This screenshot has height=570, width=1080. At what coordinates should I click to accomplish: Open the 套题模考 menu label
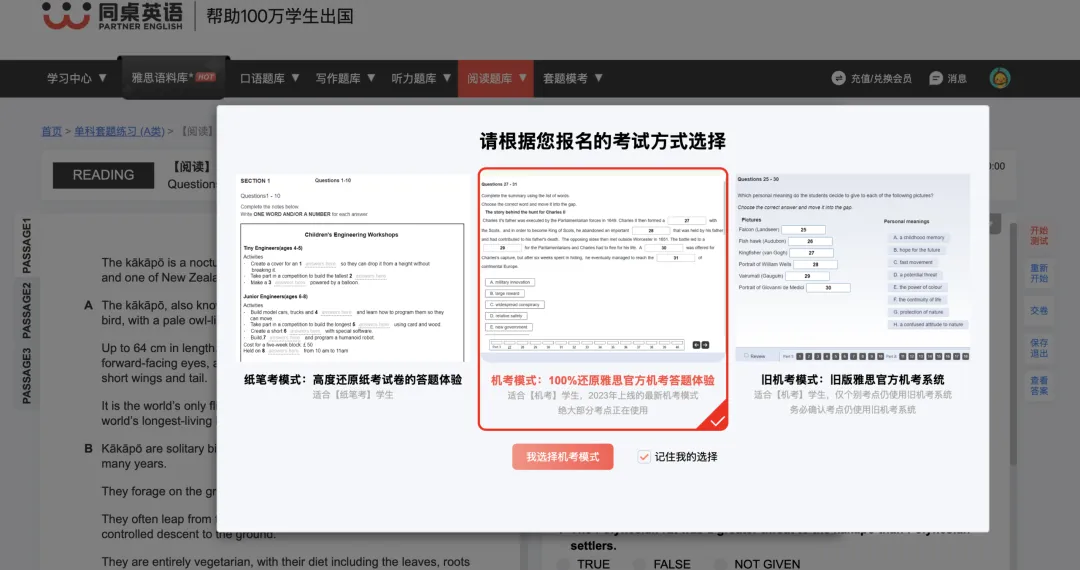565,78
